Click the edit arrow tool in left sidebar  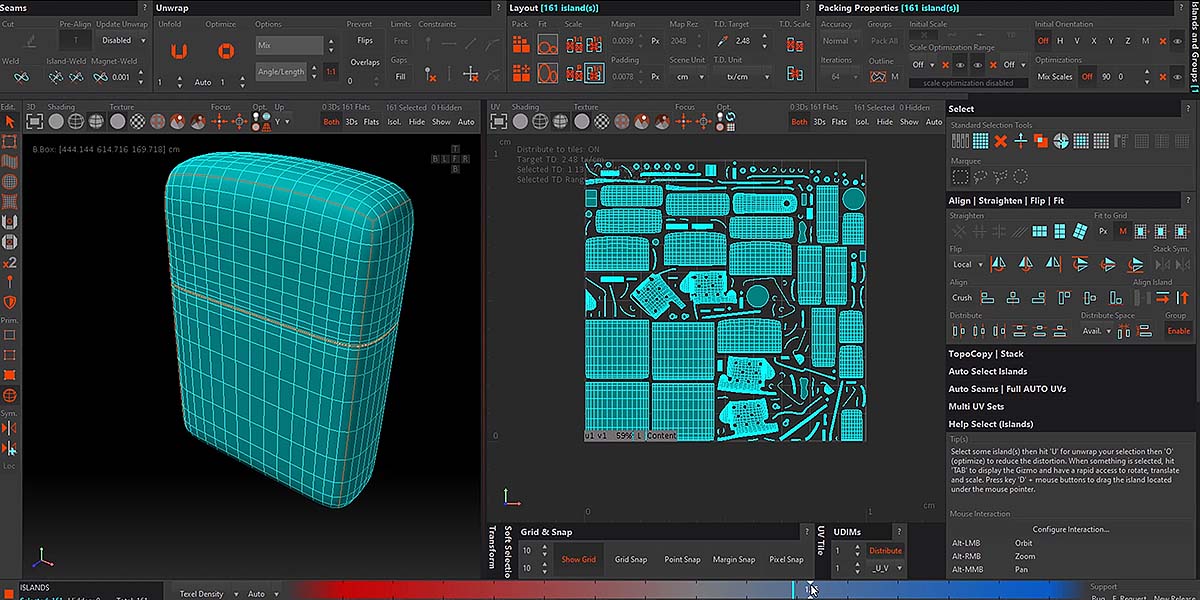(x=10, y=121)
